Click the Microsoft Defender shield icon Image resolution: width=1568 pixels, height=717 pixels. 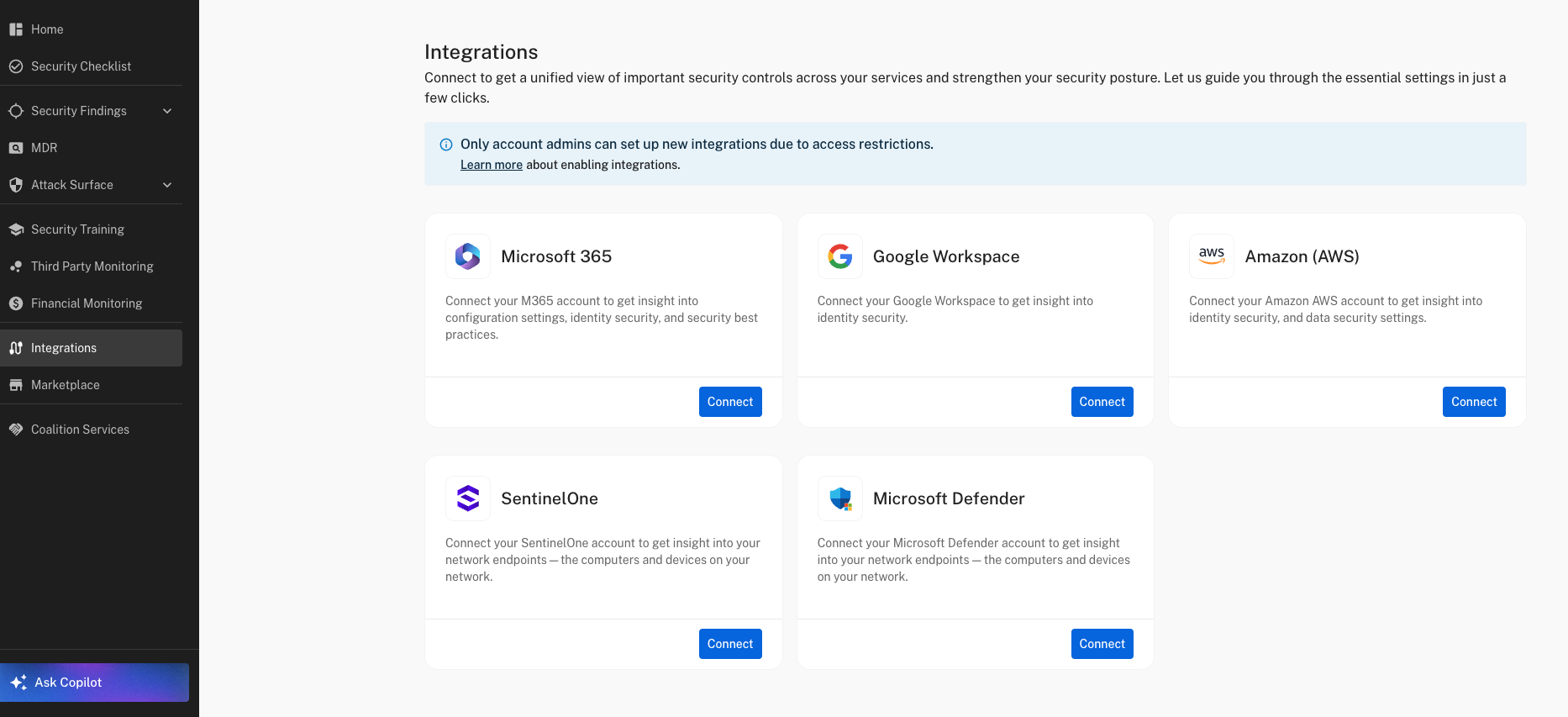(x=839, y=498)
